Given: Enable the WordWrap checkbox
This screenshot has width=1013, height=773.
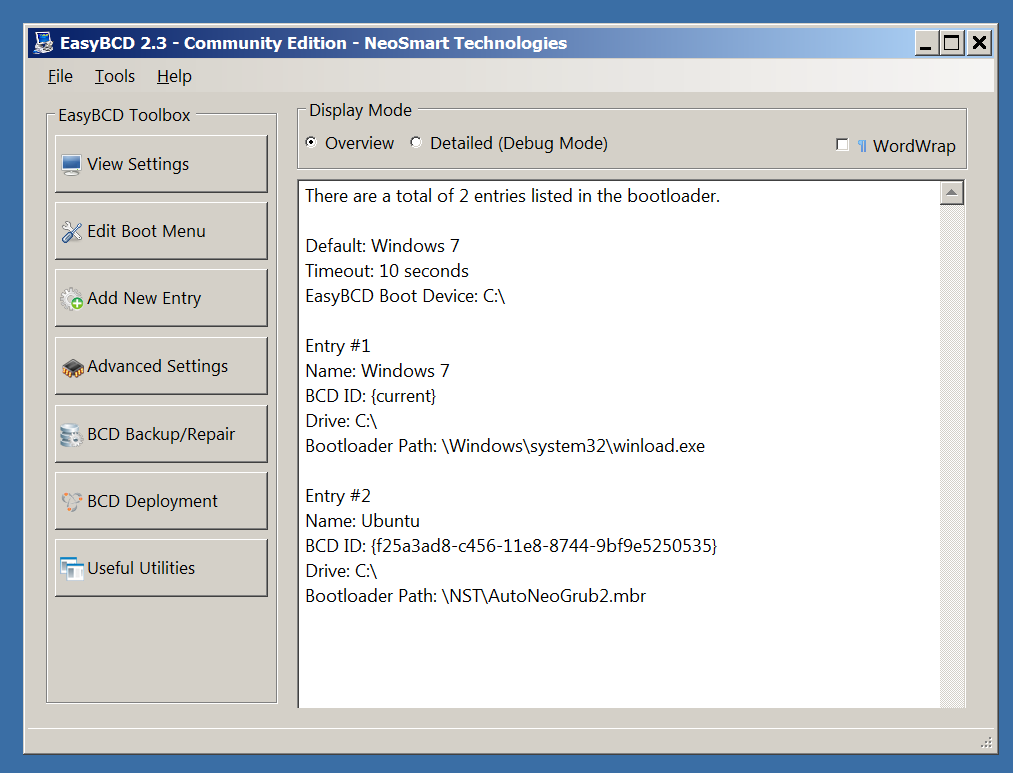Looking at the screenshot, I should 842,145.
